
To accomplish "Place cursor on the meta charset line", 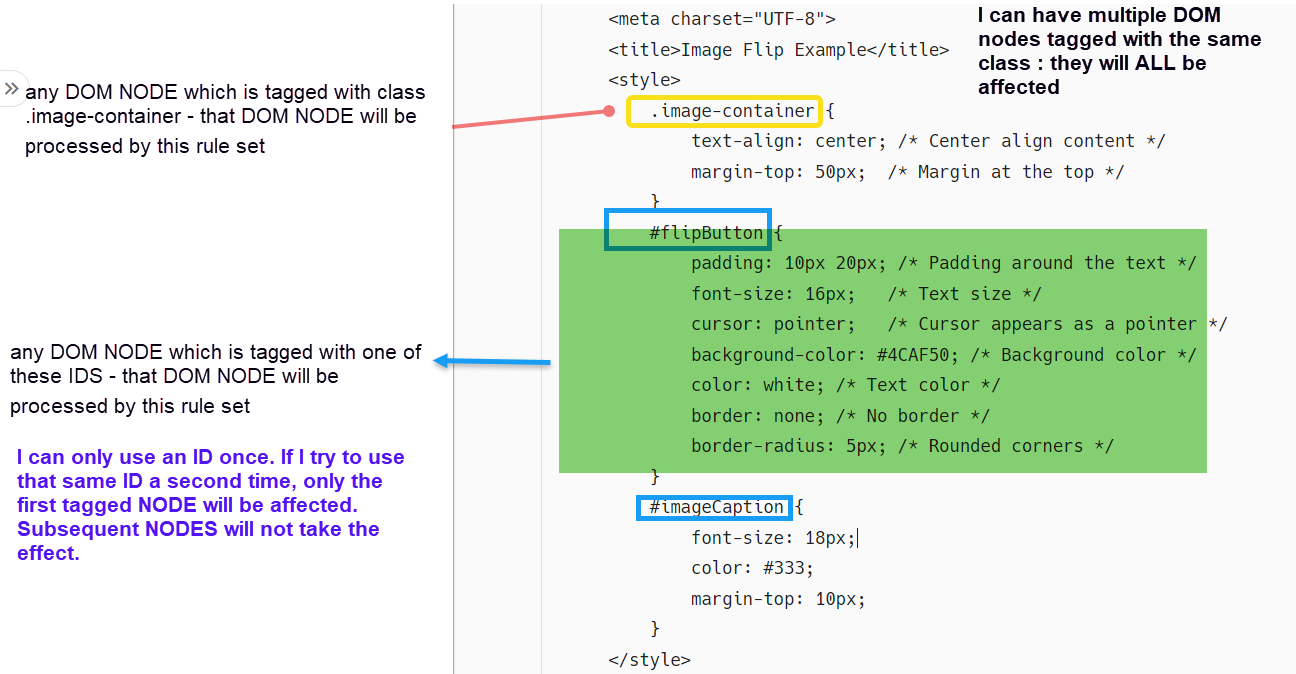I will [x=721, y=18].
